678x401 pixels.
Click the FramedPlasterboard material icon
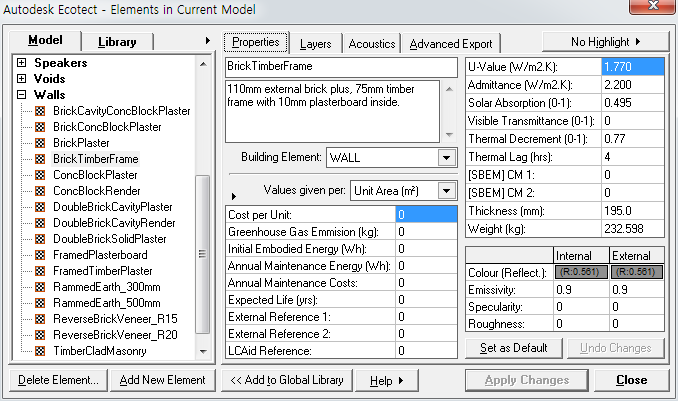pos(41,255)
